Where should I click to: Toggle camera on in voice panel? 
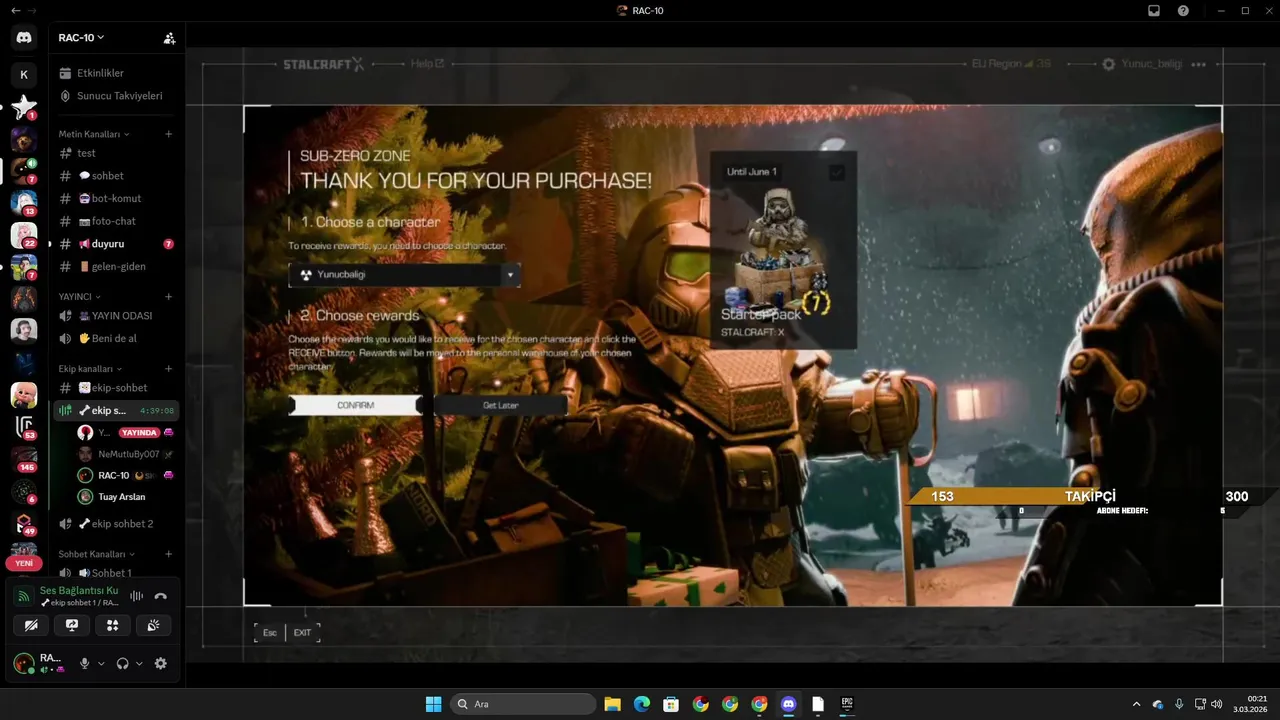[x=31, y=625]
